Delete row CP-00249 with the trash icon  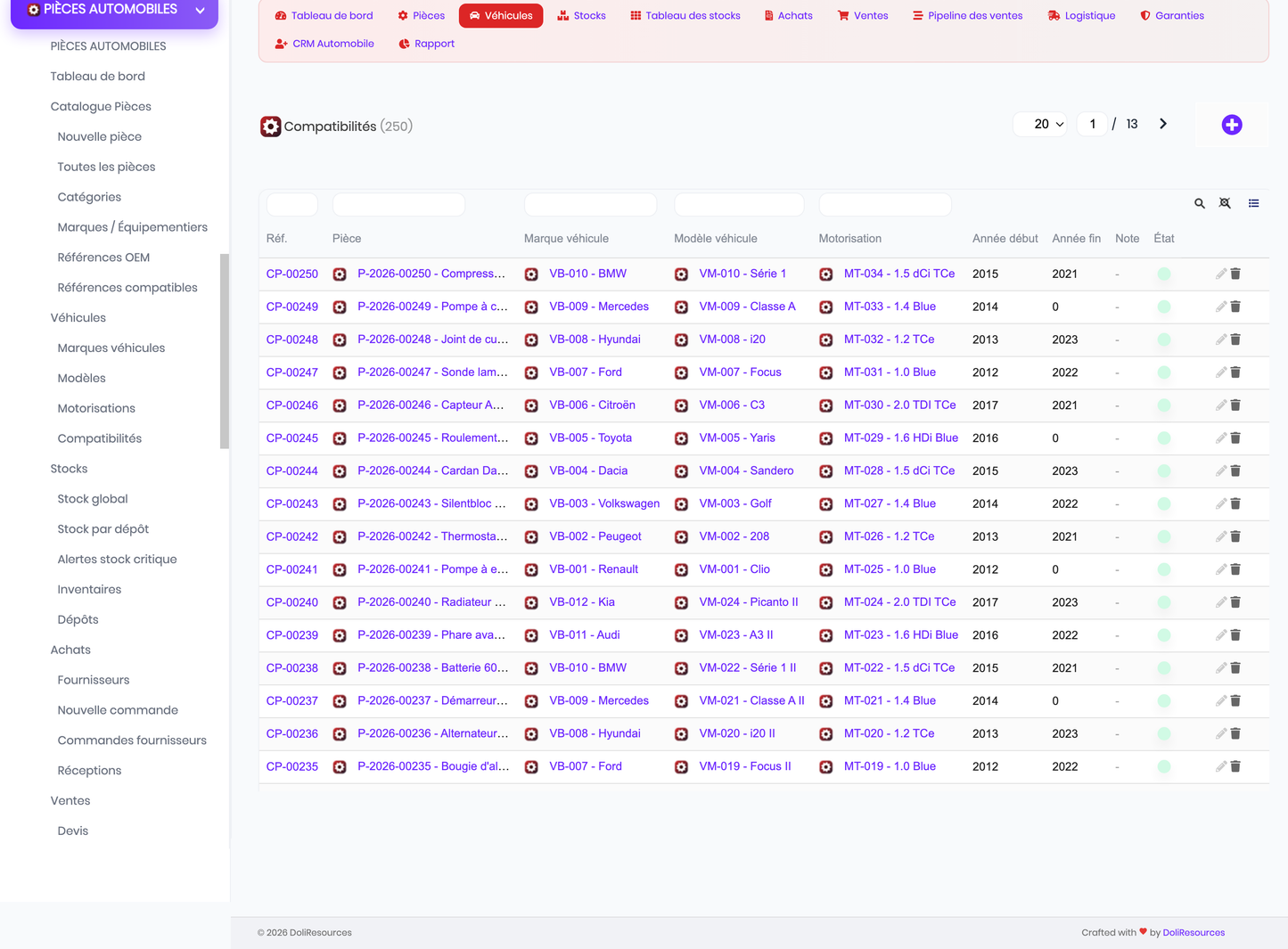[x=1235, y=307]
